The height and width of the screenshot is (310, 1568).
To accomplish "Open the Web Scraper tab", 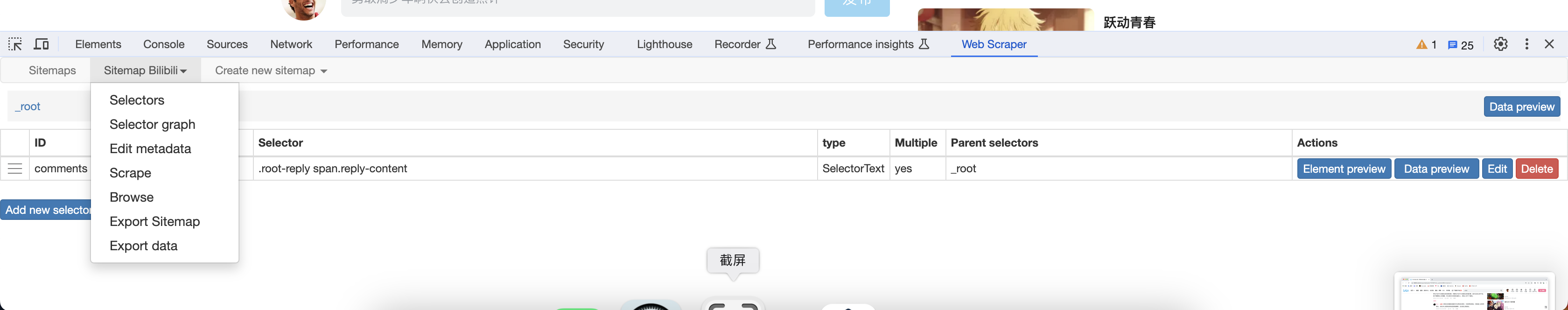I will point(994,44).
